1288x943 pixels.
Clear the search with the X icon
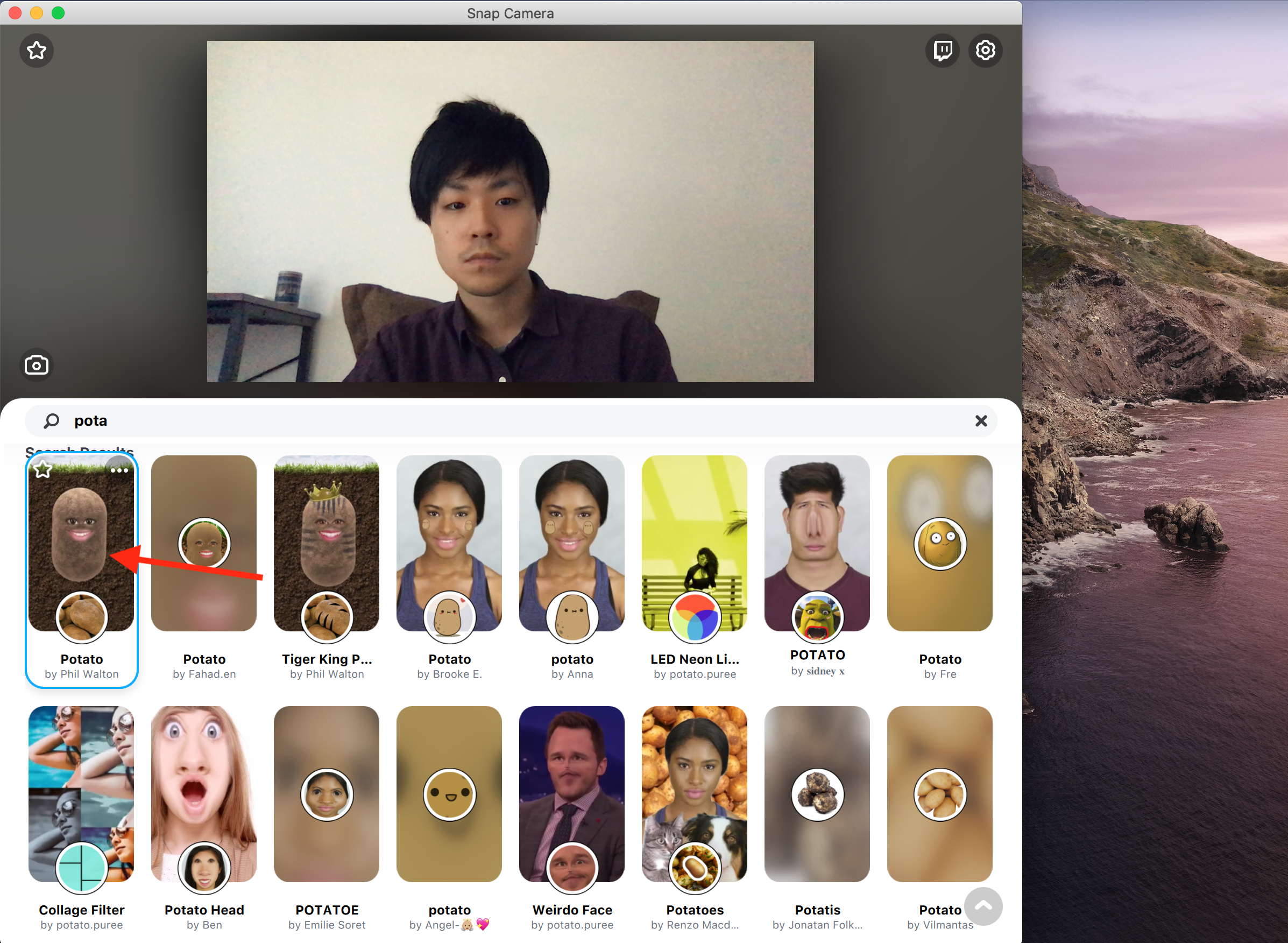(x=981, y=421)
